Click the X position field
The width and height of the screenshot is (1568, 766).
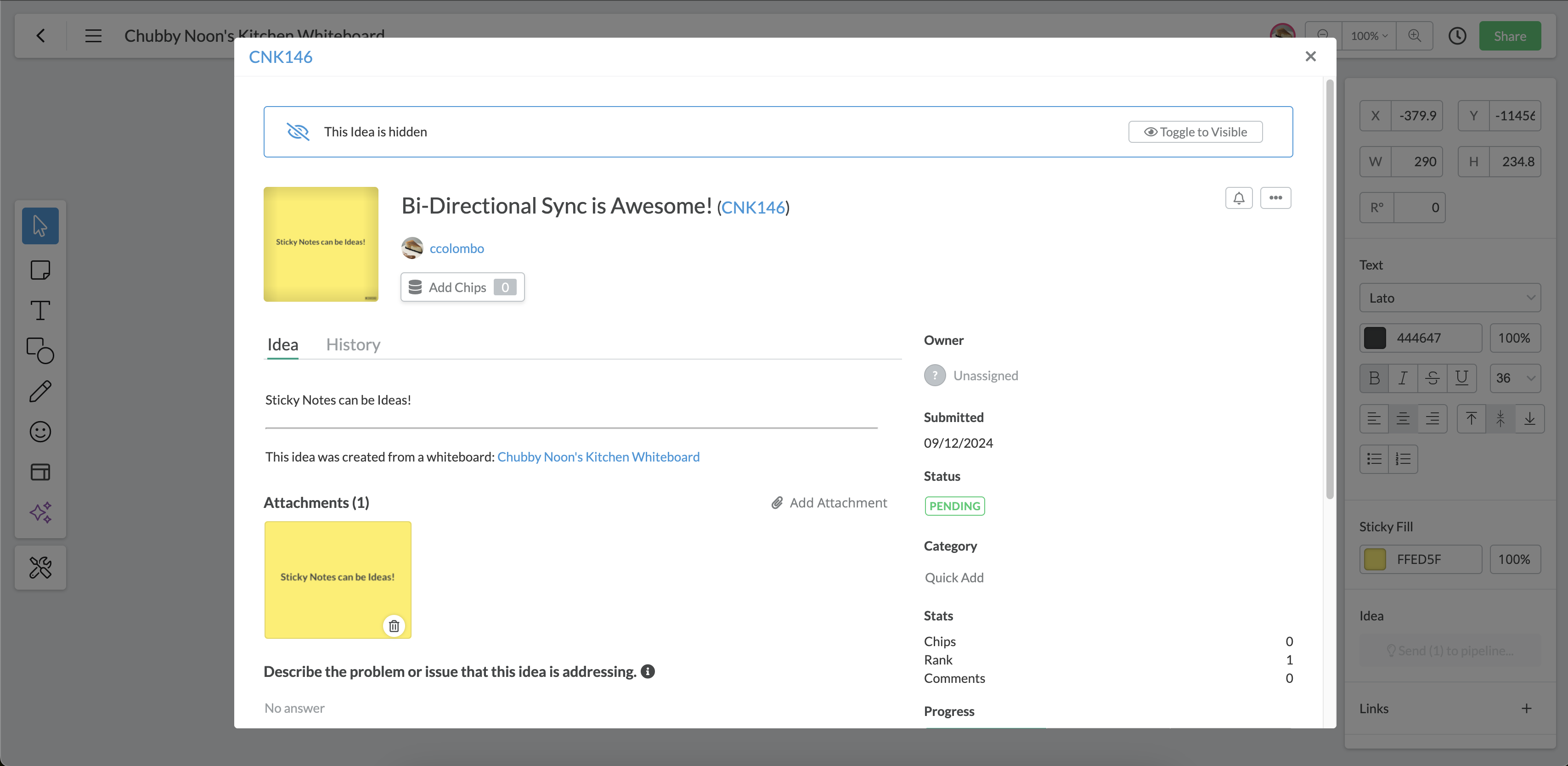[x=1401, y=116]
